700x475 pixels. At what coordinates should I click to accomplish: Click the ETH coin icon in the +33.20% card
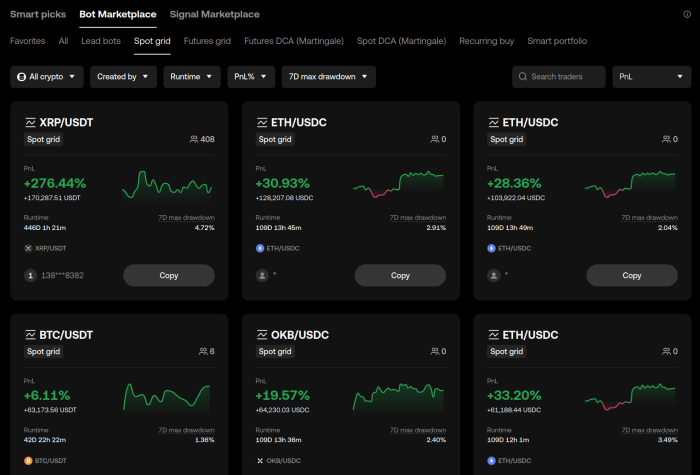(492, 461)
